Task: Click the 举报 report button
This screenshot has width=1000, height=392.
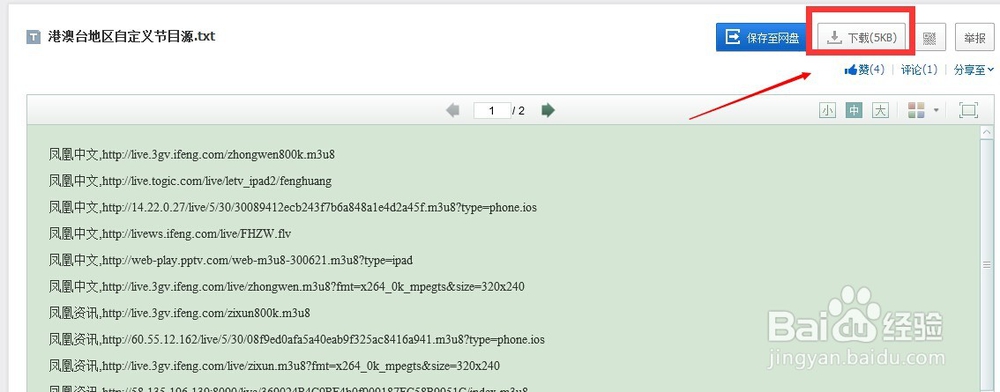Action: pos(974,38)
